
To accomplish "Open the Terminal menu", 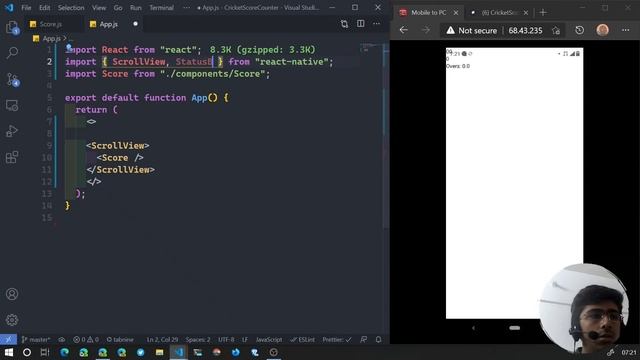I will pyautogui.click(x=161, y=8).
